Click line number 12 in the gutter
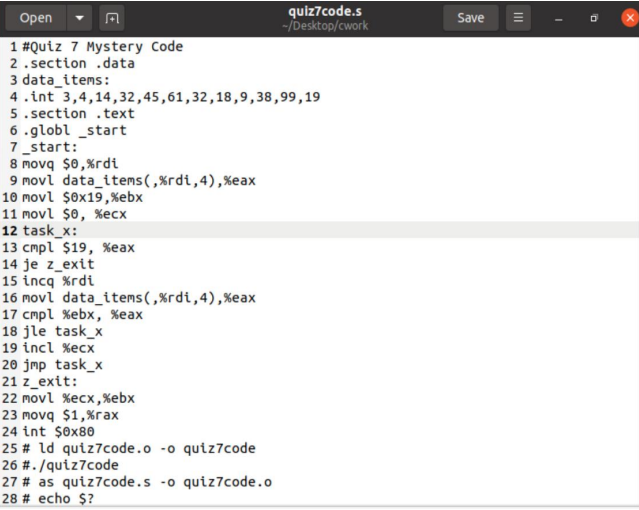639x510 pixels. [x=10, y=230]
